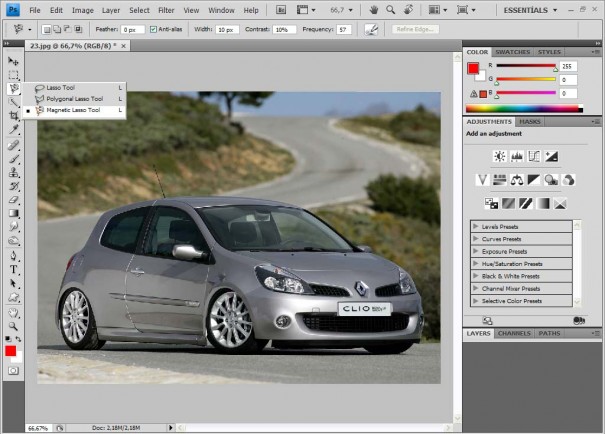Add an Exposure adjustment

(551, 156)
